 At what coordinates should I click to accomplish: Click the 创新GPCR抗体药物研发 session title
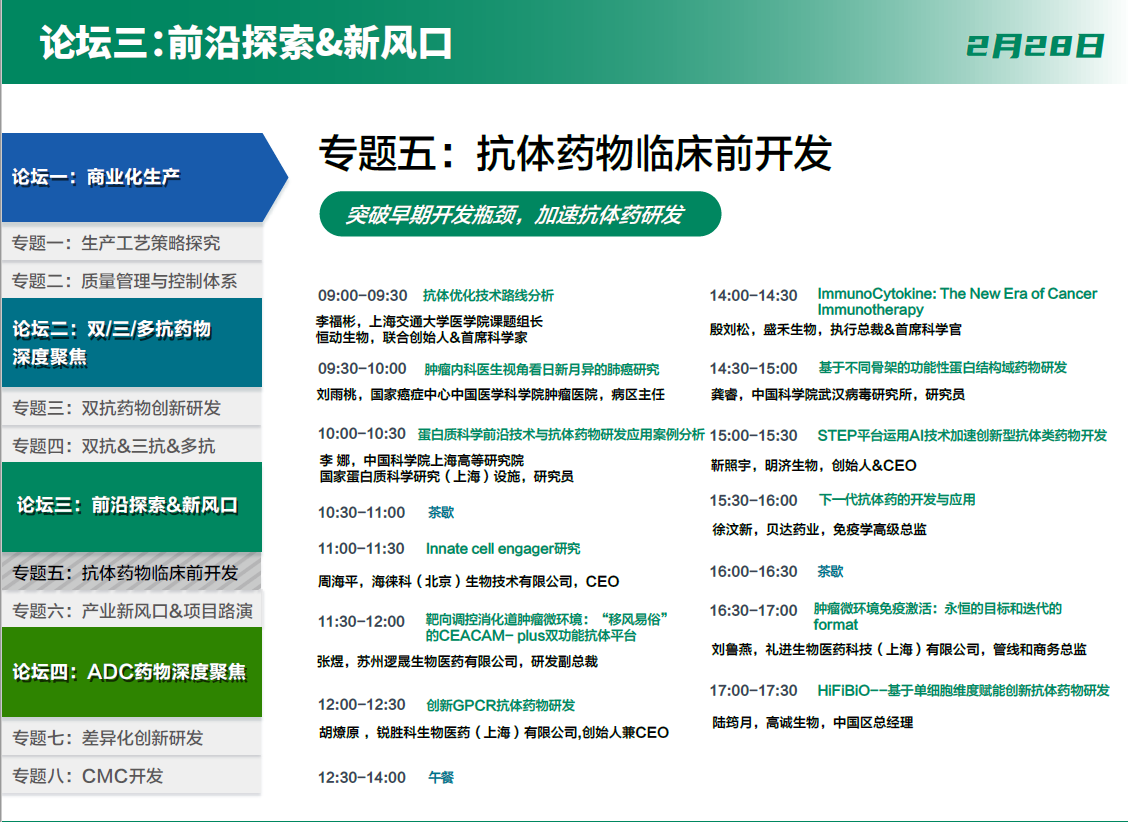500,705
